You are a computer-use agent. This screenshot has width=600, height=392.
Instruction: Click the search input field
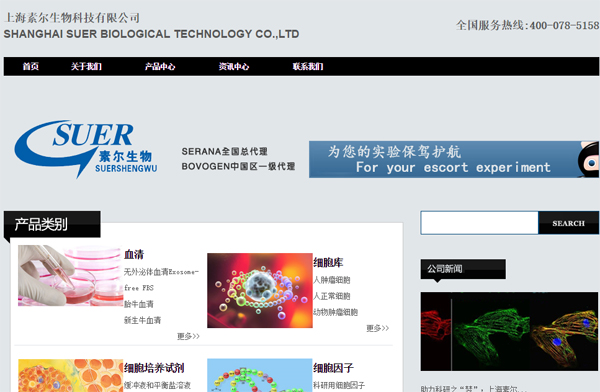[479, 223]
